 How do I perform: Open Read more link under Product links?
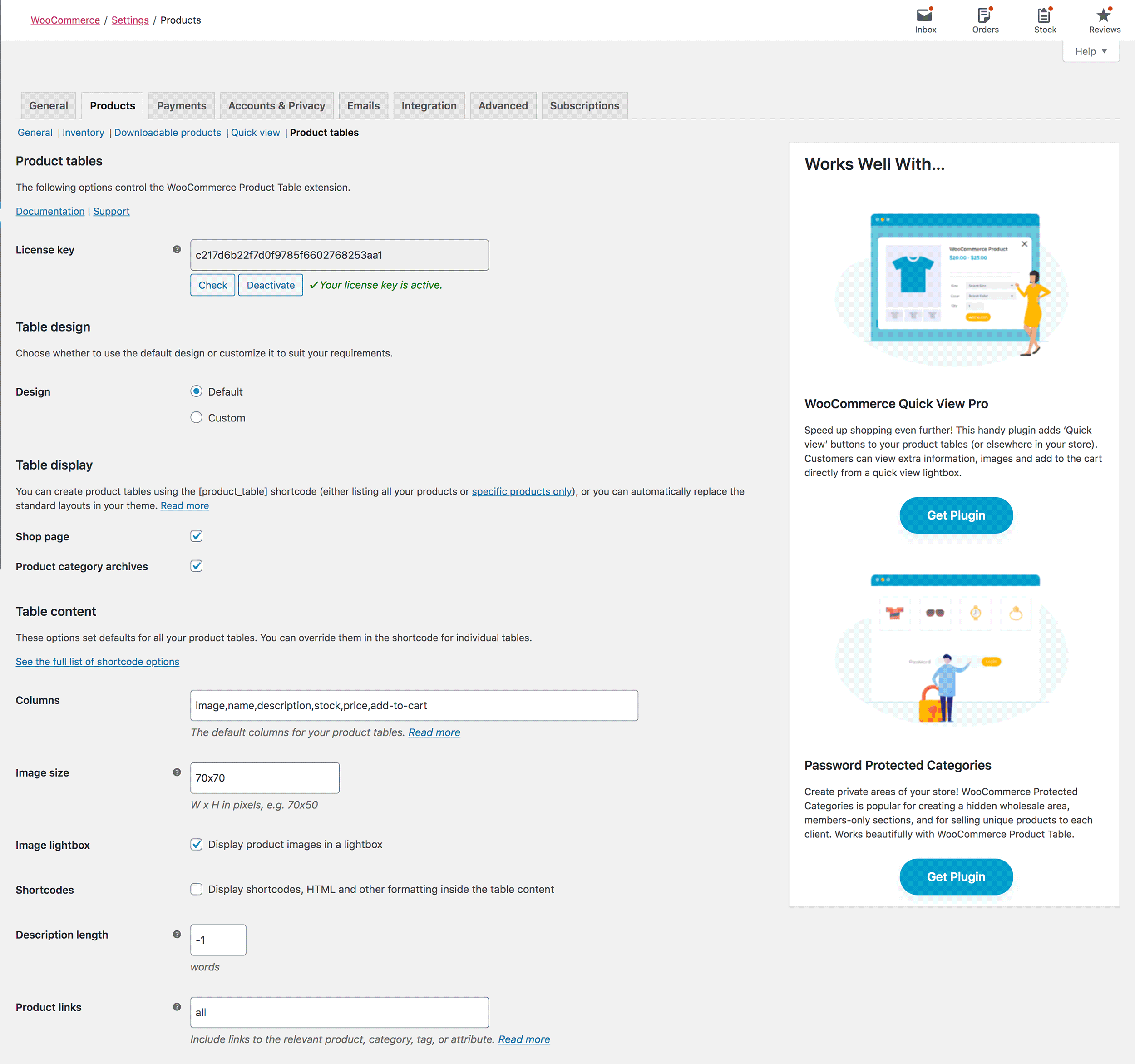[524, 1039]
